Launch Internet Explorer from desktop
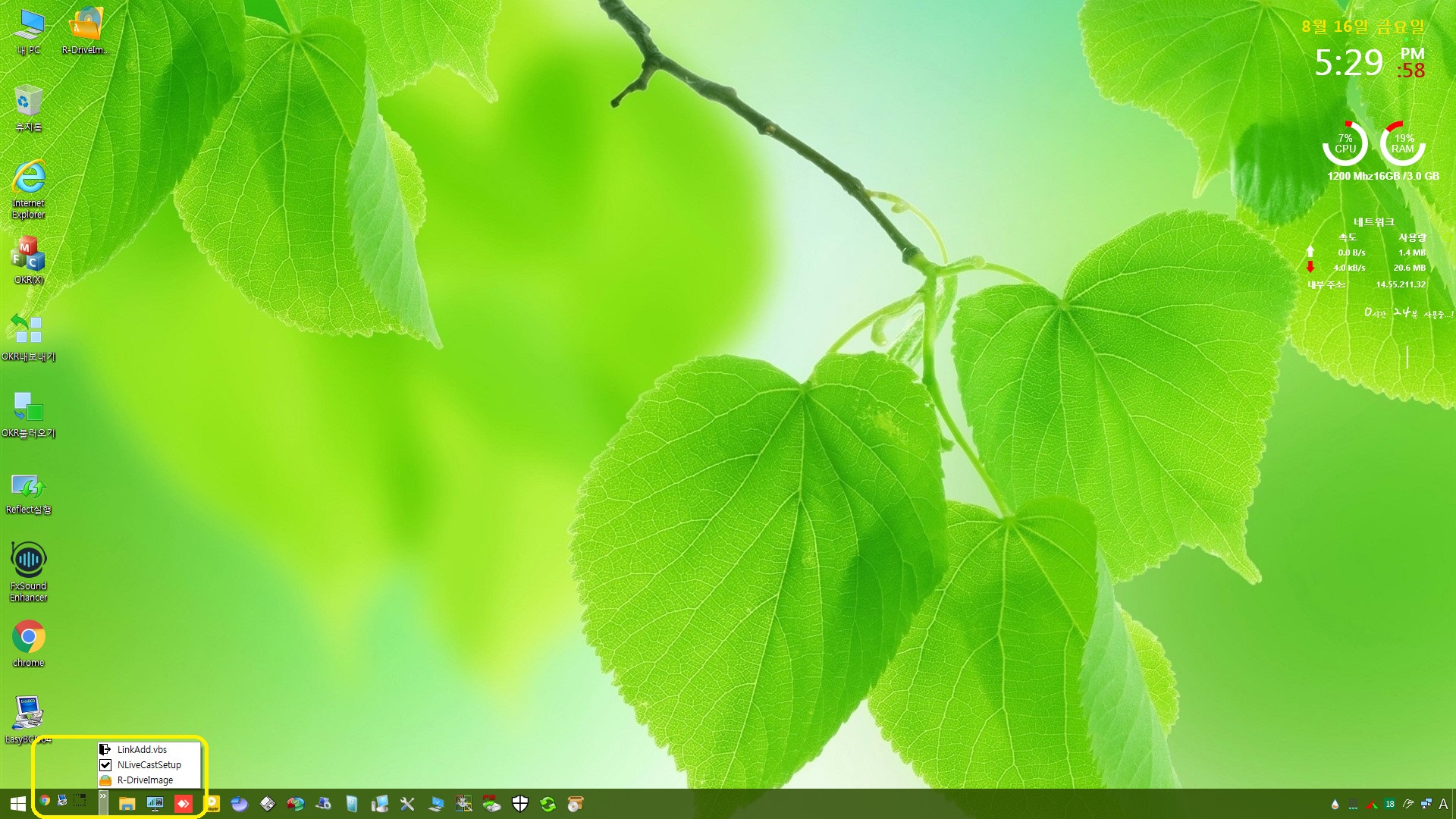 point(29,190)
